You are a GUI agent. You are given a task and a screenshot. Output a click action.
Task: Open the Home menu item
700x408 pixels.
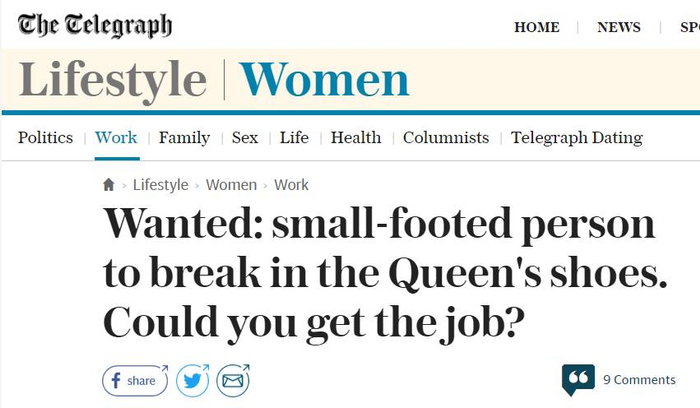[x=537, y=27]
